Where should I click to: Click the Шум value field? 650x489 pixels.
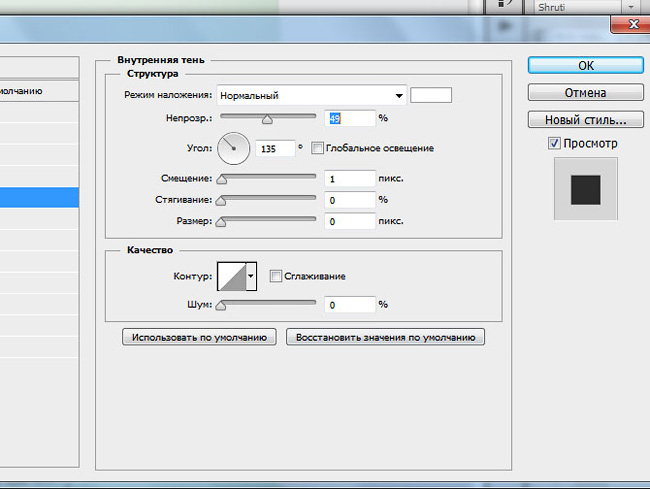click(x=350, y=305)
